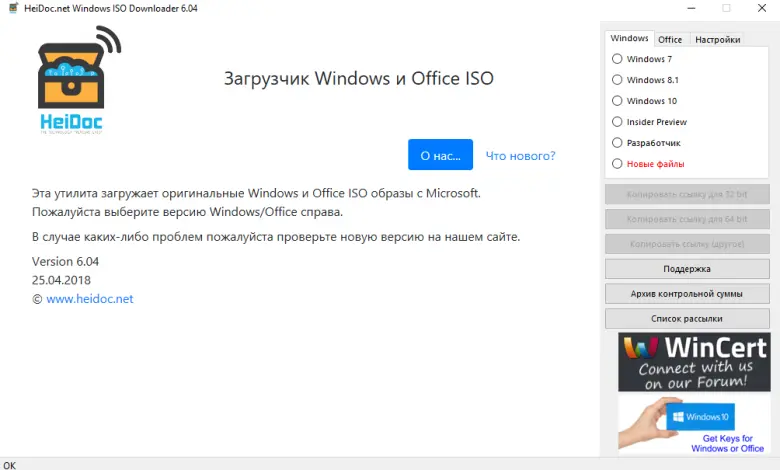Maximize the ISO Downloader window

[x=726, y=8]
